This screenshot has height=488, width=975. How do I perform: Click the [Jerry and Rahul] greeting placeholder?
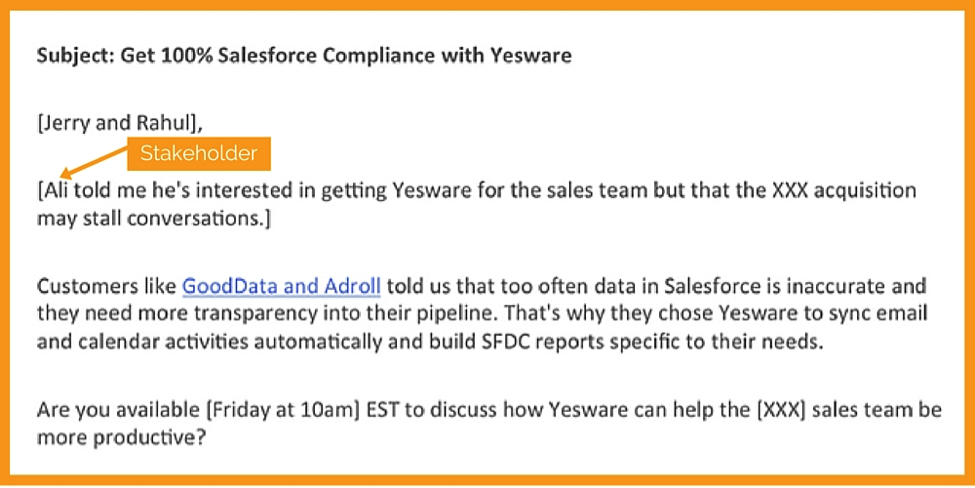[x=120, y=124]
